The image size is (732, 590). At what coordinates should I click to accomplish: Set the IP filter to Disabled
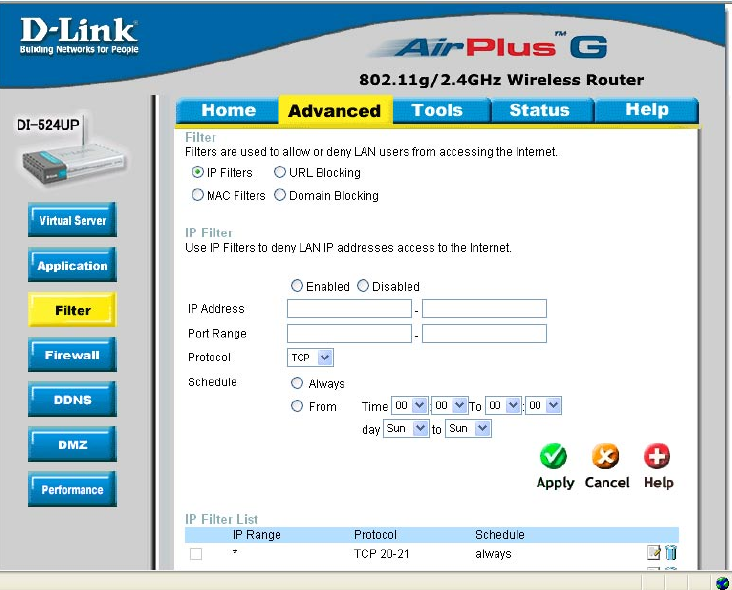click(363, 286)
